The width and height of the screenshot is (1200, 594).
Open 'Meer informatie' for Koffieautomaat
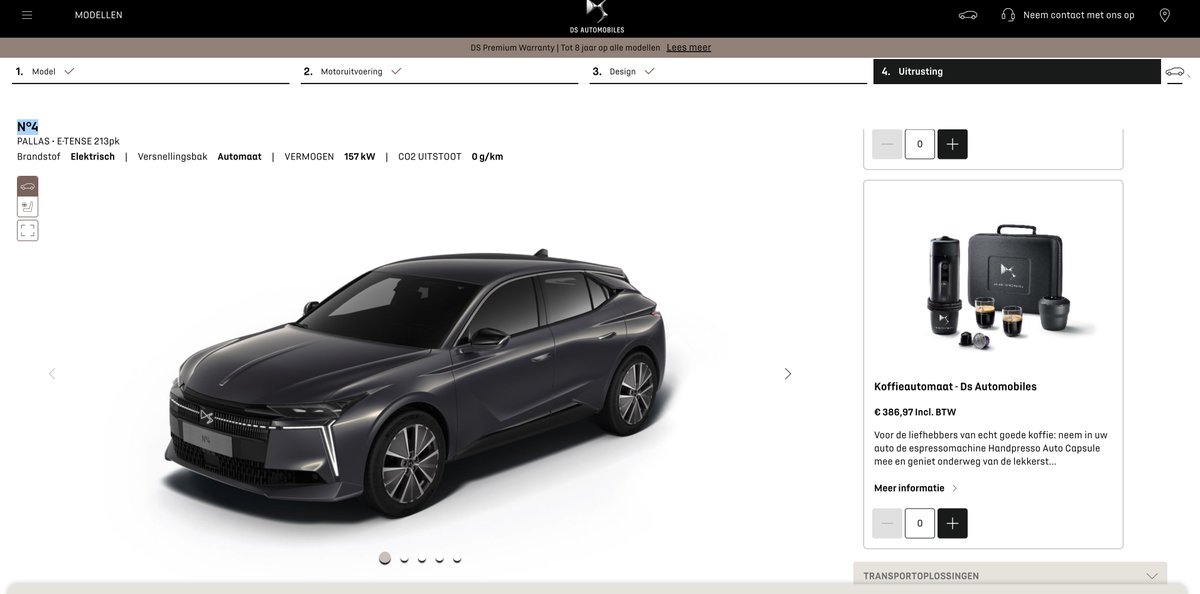(x=909, y=488)
